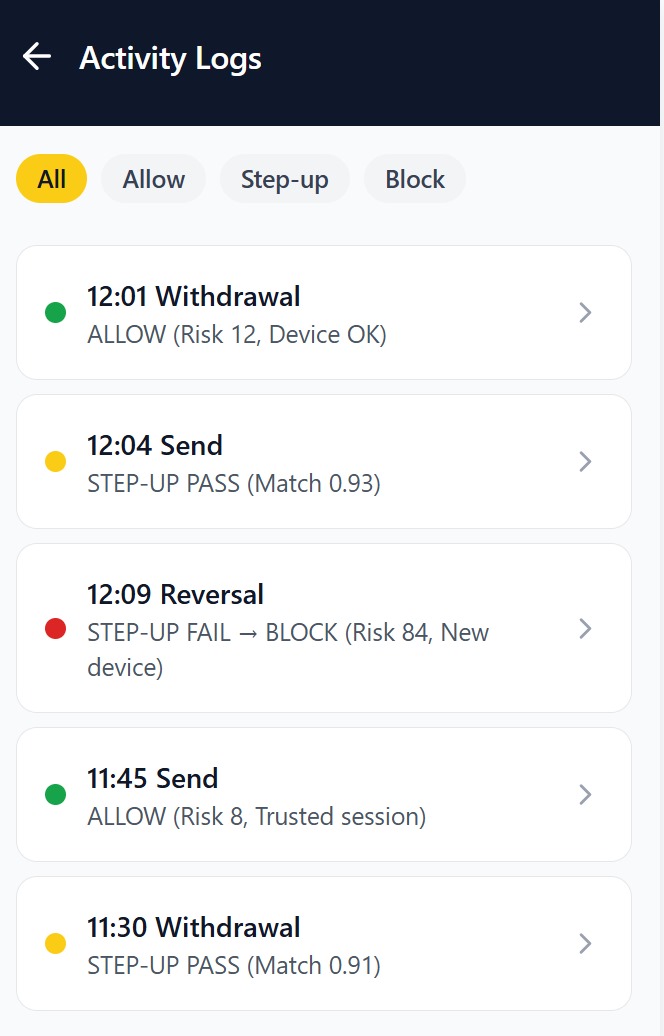Click red status dot on 12:09 Reversal

(x=56, y=629)
